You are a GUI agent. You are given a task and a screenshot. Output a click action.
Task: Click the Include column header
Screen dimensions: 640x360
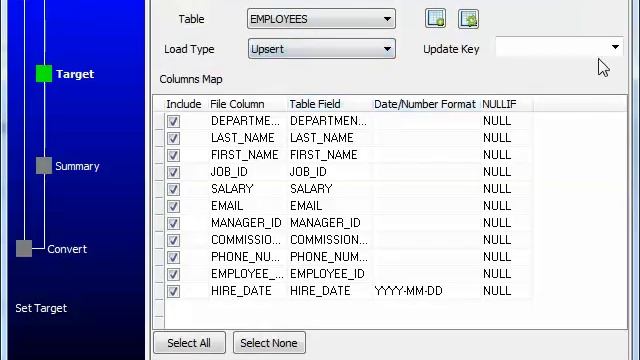[184, 104]
